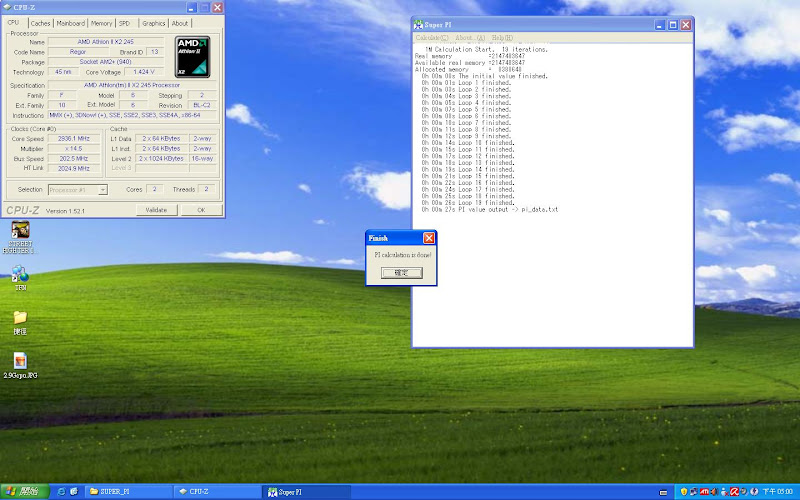Screen dimensions: 800x500
Task: Click the Package value Socket AM2+ (940)
Action: (x=106, y=62)
